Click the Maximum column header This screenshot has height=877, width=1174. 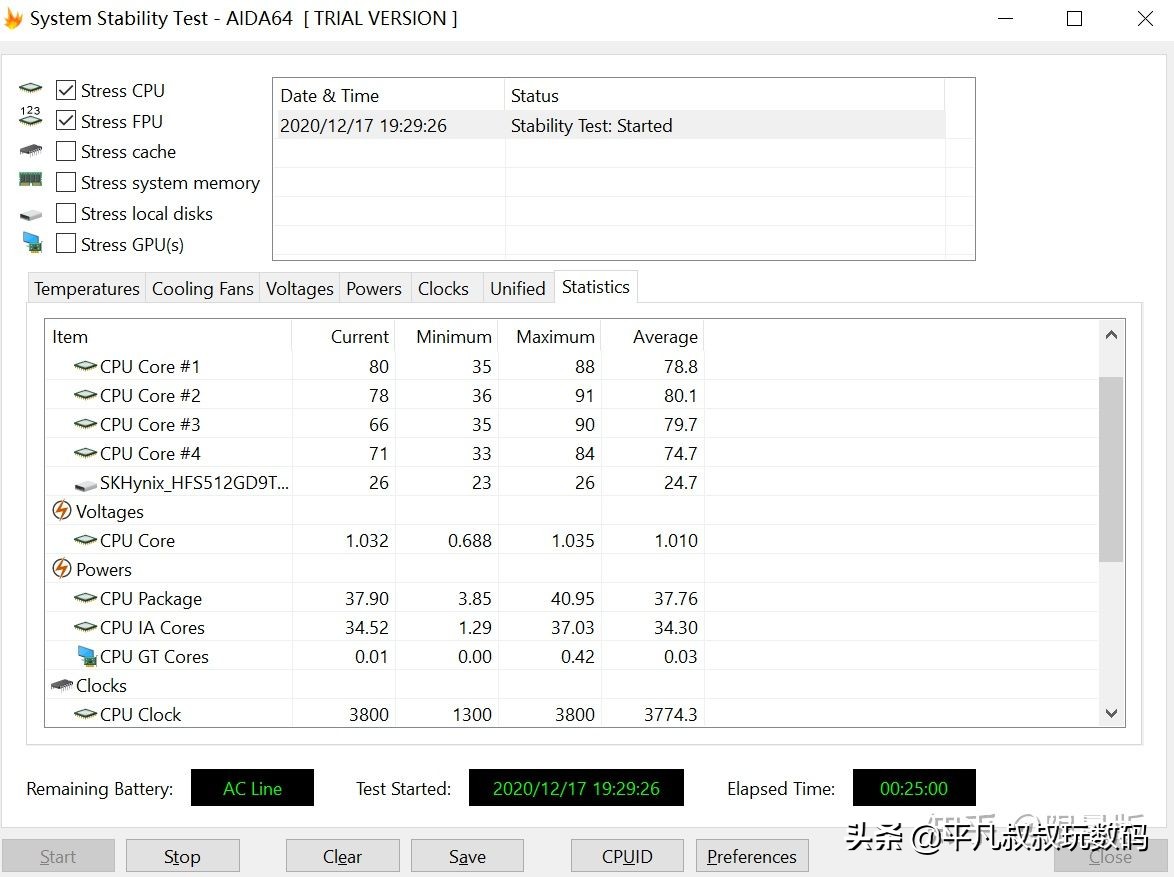point(549,337)
